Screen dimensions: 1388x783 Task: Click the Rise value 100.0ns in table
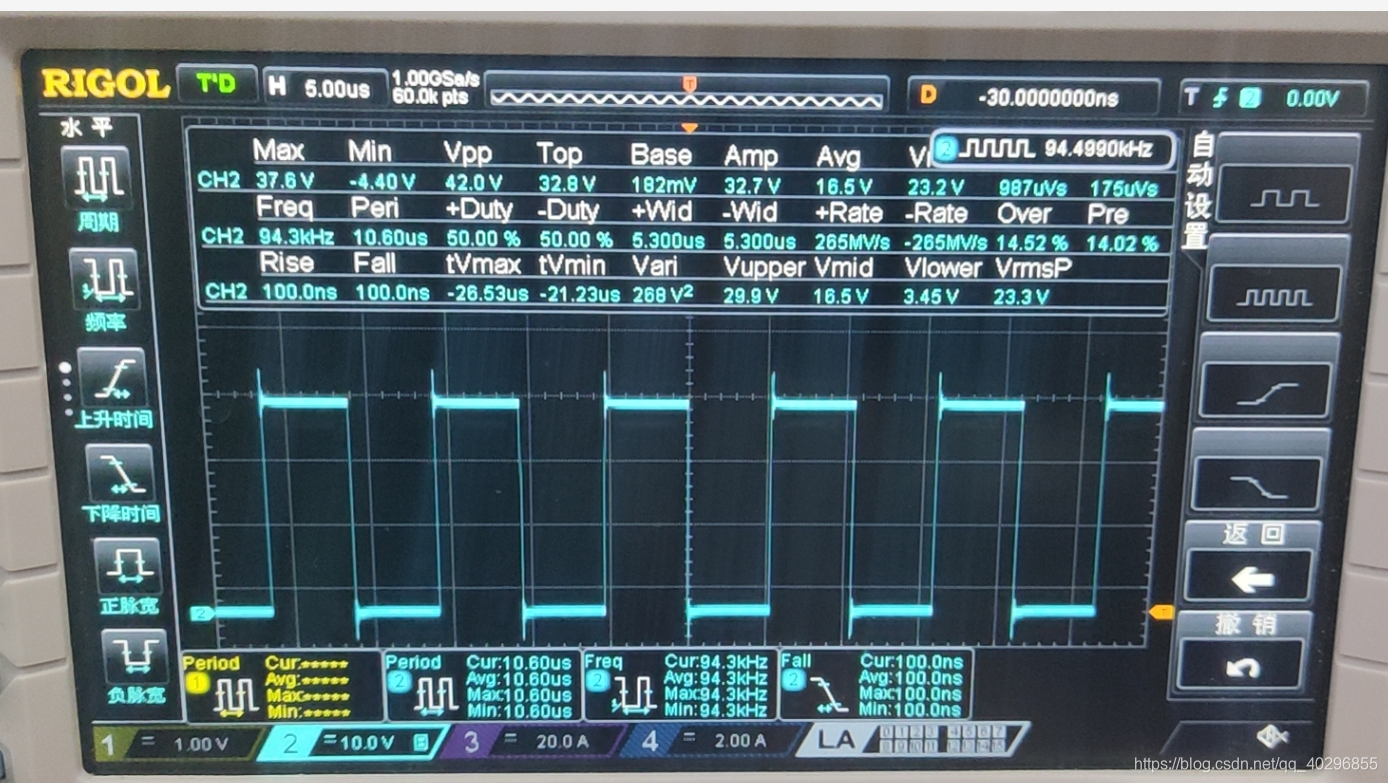[x=298, y=292]
